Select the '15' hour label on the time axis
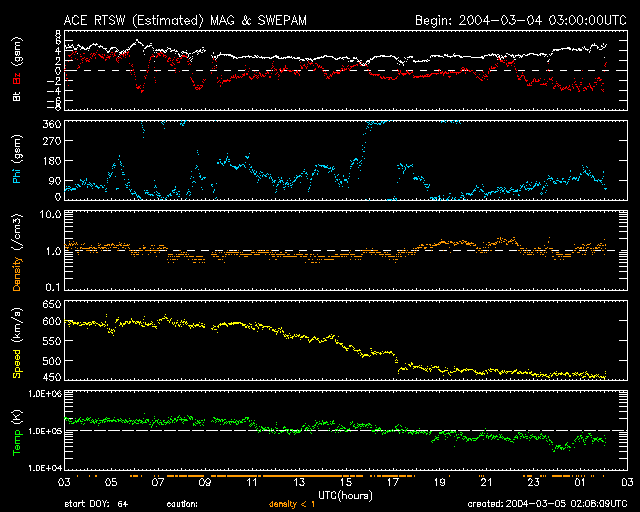Viewport: 640px width, 512px height. (346, 483)
